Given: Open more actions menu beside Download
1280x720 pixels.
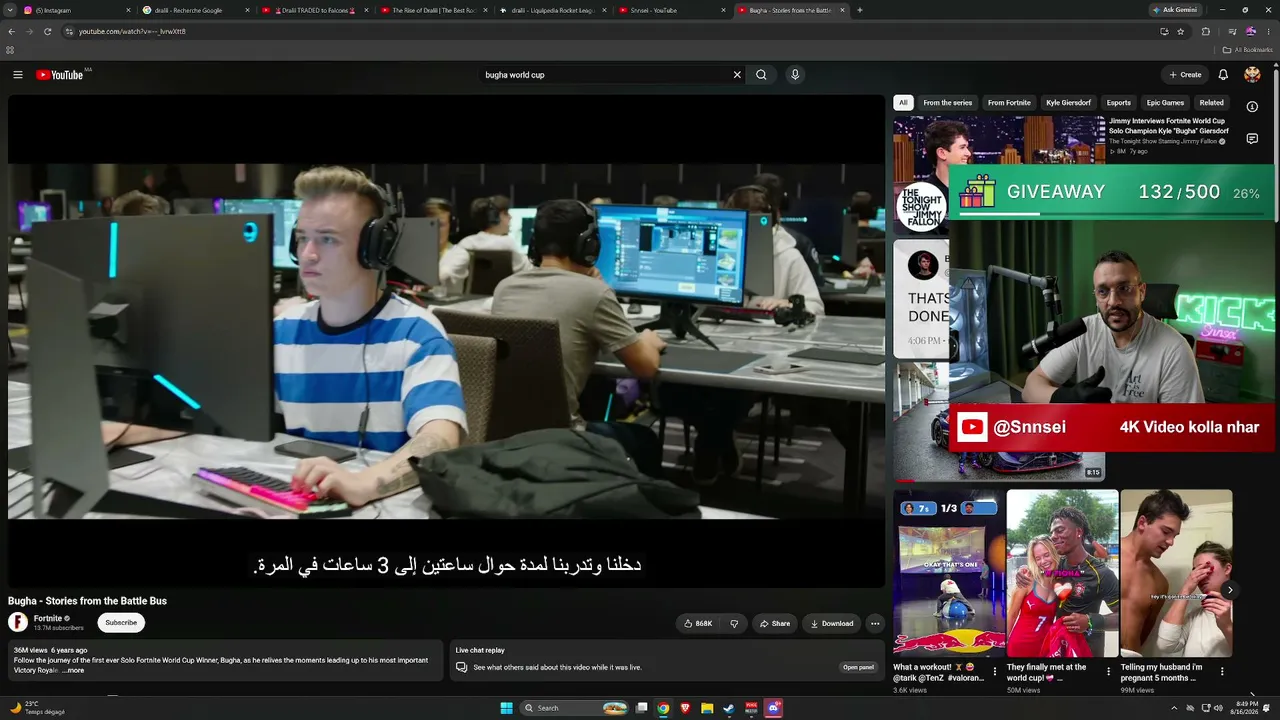Looking at the screenshot, I should click(x=875, y=623).
